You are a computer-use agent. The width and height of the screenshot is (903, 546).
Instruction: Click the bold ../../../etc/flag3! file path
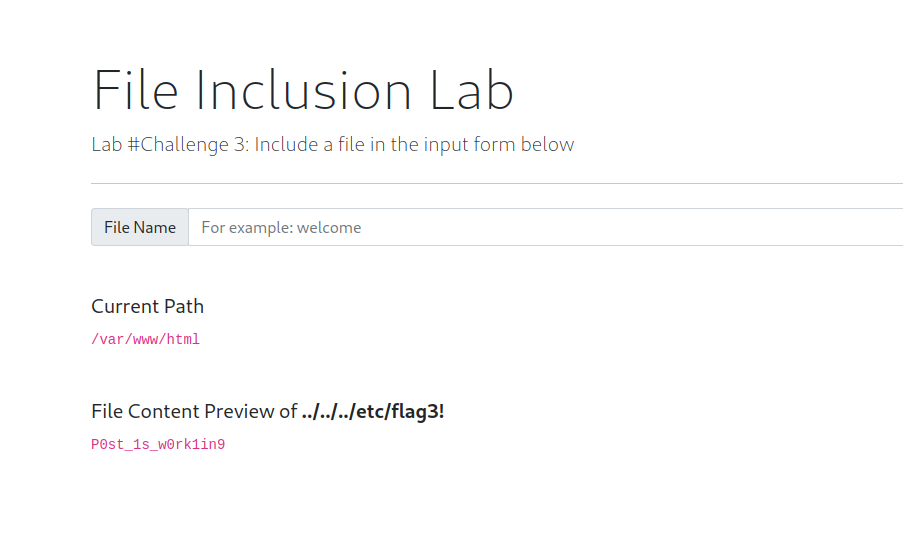[x=372, y=411]
